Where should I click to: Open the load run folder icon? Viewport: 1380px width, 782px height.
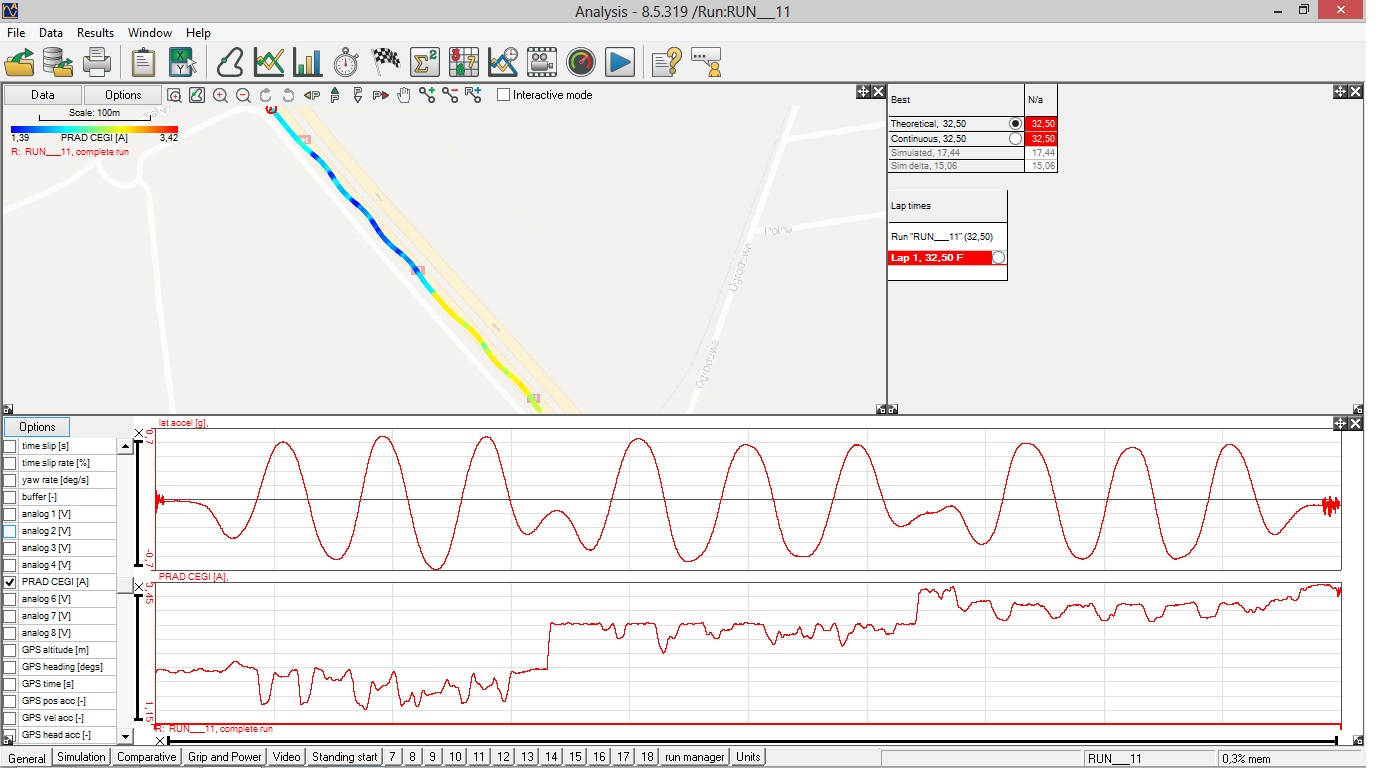tap(19, 62)
